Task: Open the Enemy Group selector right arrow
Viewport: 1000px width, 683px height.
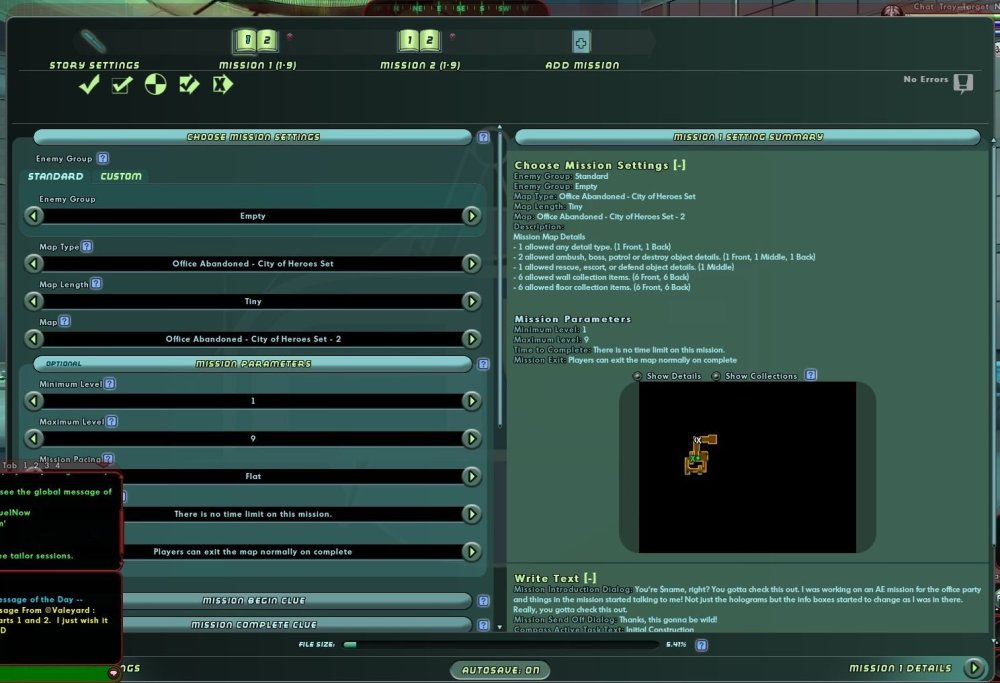Action: (471, 216)
